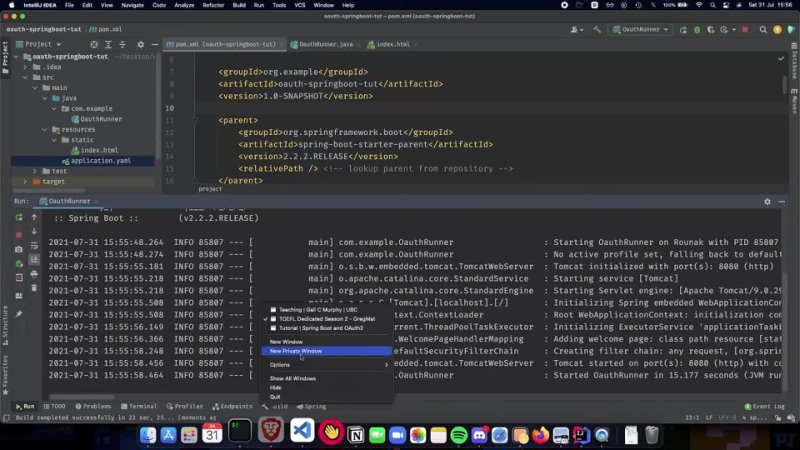Viewport: 800px width, 450px height.
Task: Minimize the Run tool window
Action: pos(782,202)
